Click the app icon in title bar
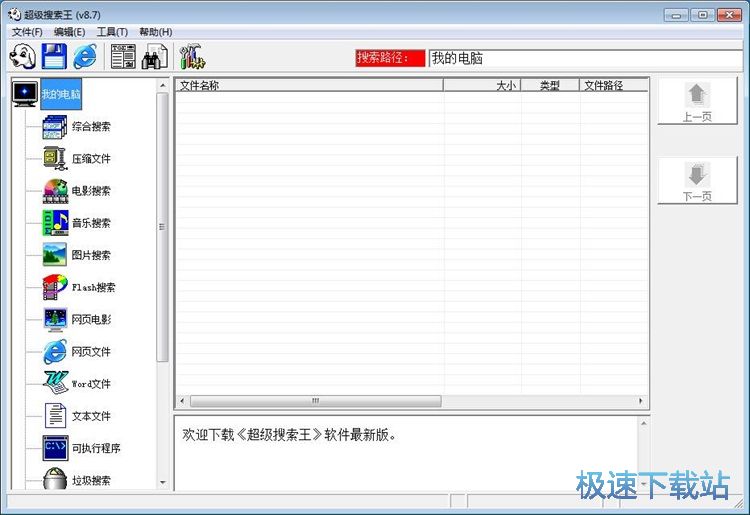The height and width of the screenshot is (515, 750). (x=14, y=14)
